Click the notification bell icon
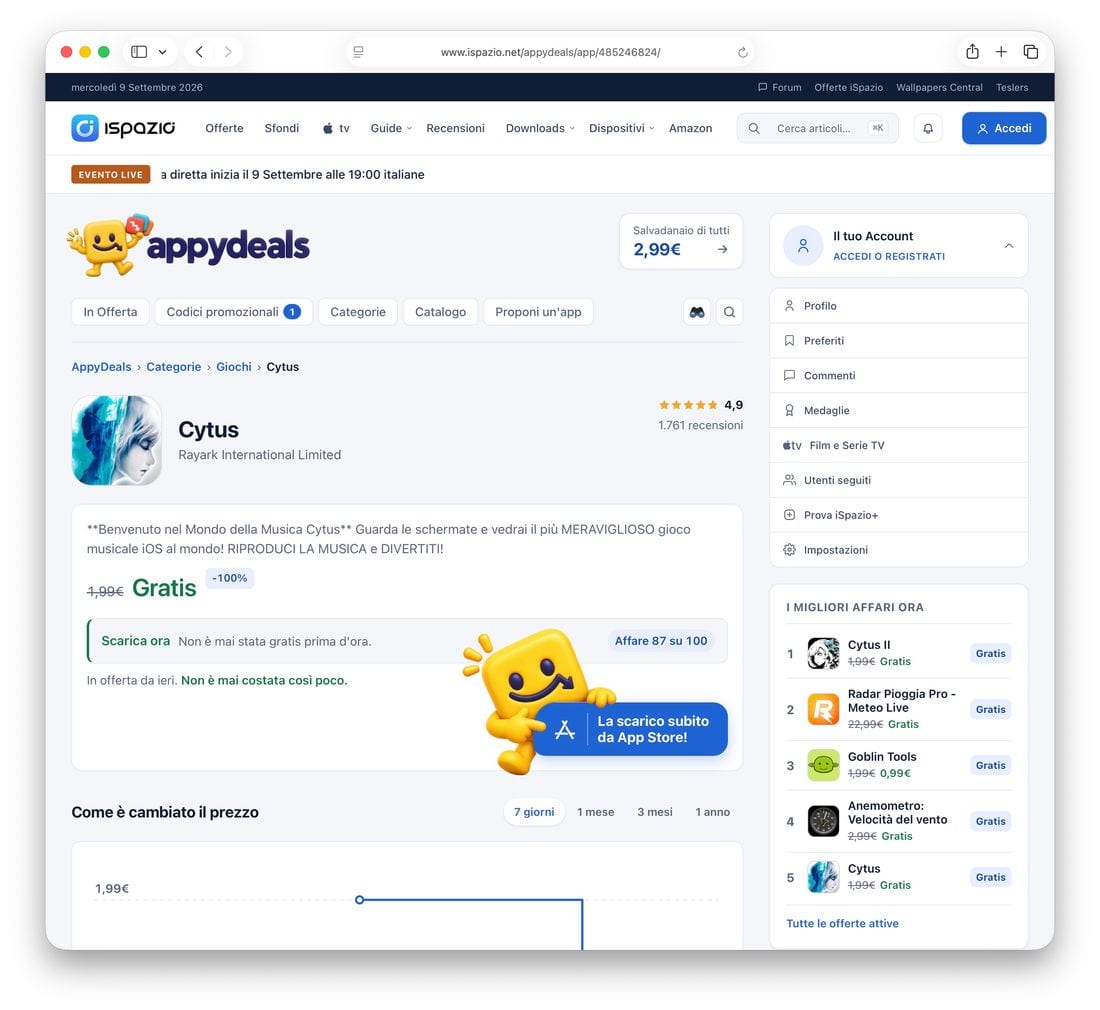1100x1010 pixels. [927, 128]
